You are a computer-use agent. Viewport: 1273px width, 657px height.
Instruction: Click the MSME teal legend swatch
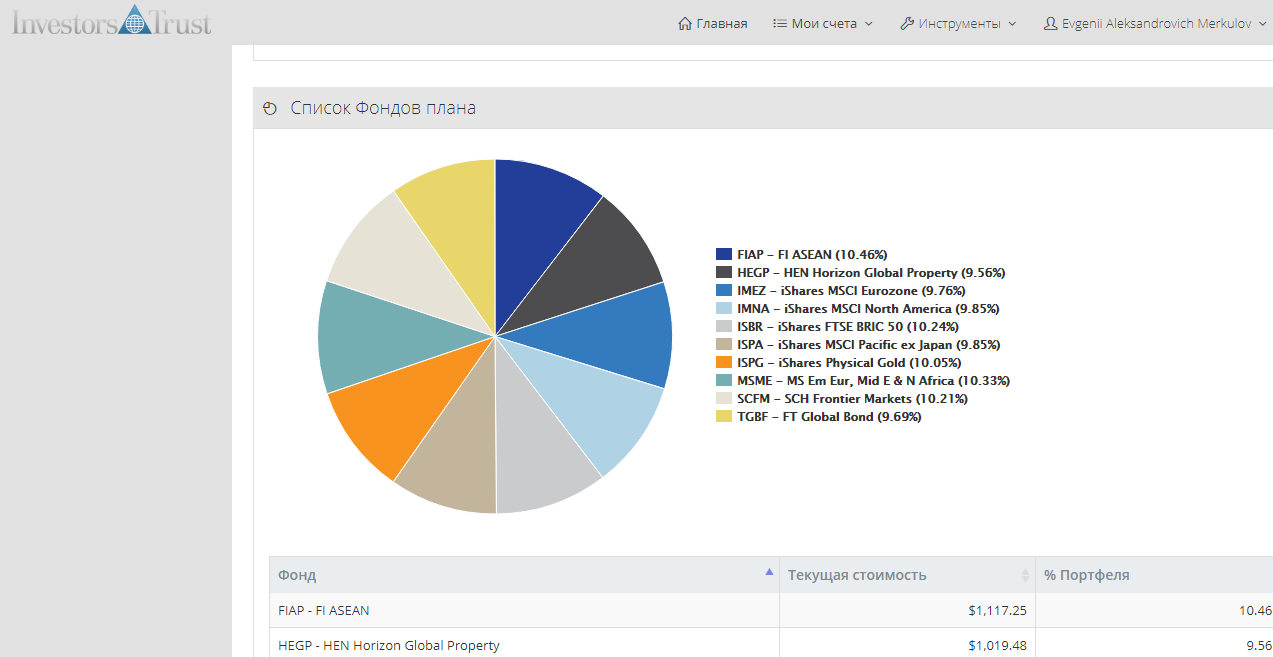pos(724,381)
